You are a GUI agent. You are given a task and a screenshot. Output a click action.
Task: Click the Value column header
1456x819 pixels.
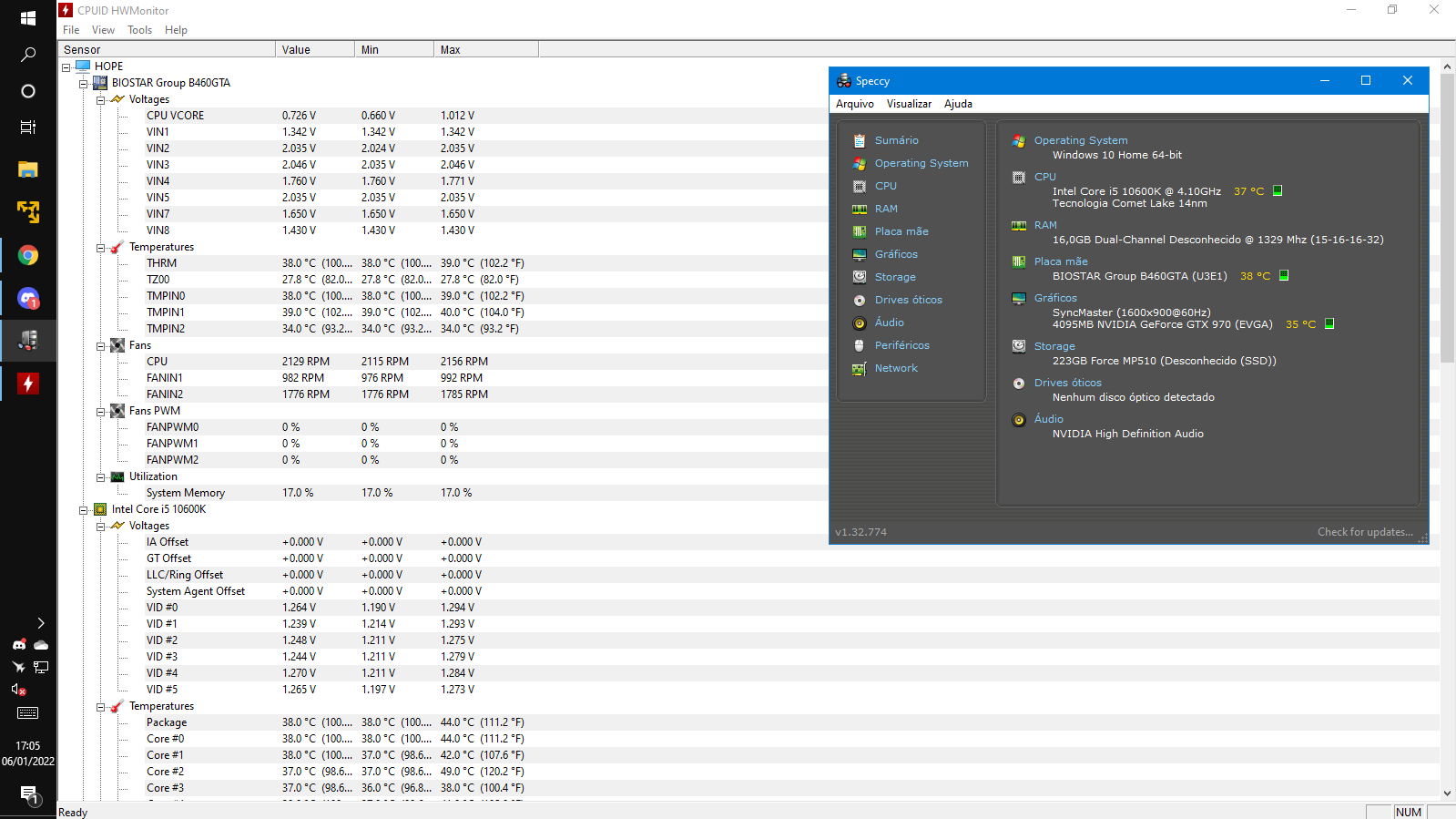pos(315,49)
